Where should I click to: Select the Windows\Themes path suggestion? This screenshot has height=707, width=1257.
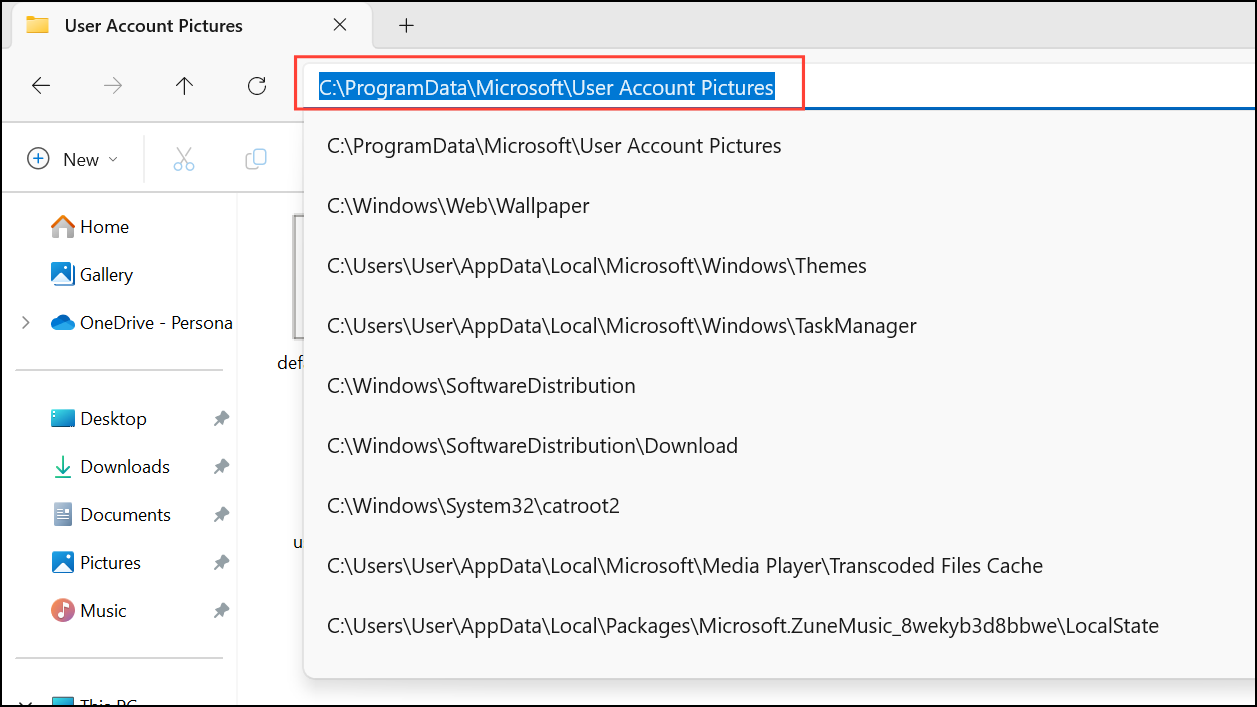click(x=780, y=266)
